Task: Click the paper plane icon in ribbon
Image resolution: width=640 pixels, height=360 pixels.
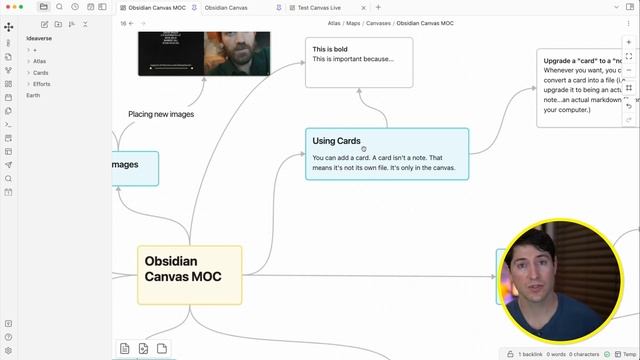Action: tap(8, 165)
